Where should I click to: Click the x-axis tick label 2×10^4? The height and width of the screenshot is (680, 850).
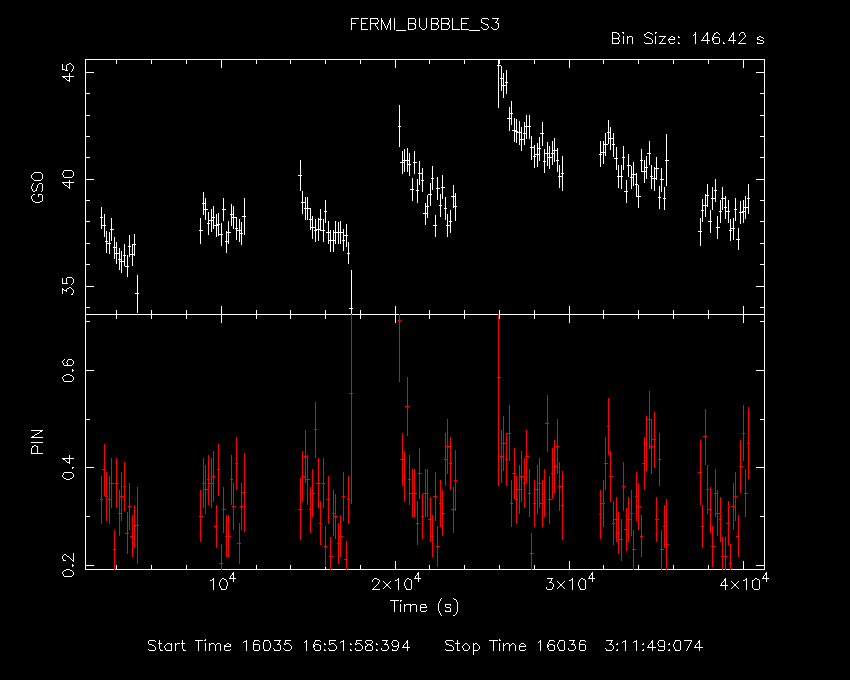tap(395, 583)
